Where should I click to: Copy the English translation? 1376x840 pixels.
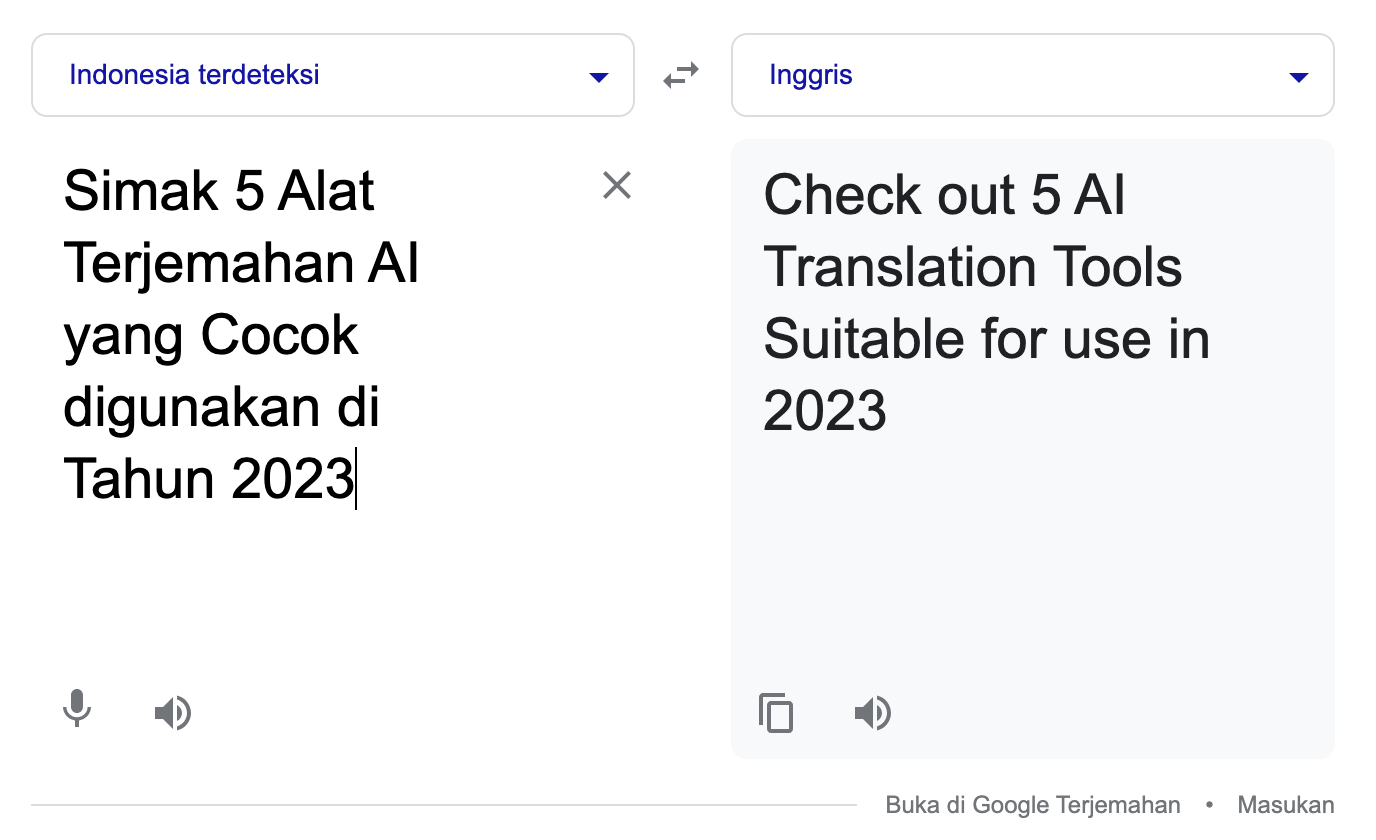click(776, 713)
